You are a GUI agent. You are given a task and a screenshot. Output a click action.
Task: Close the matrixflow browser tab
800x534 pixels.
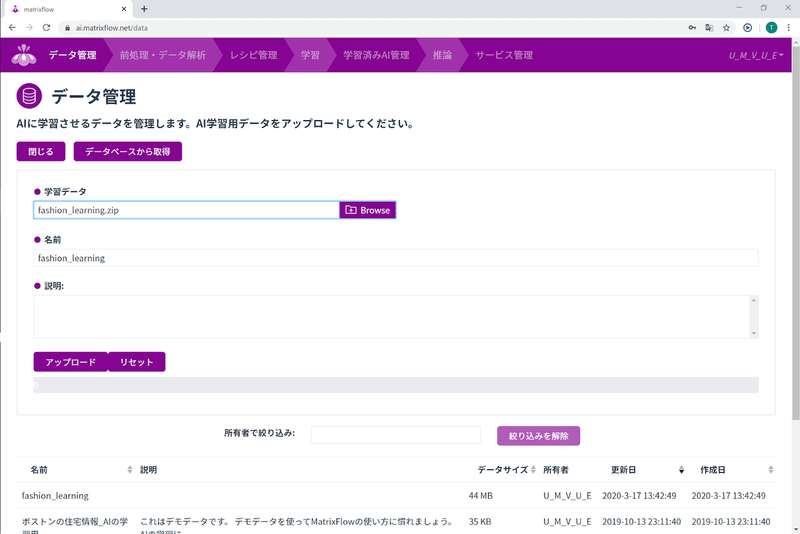pyautogui.click(x=124, y=9)
